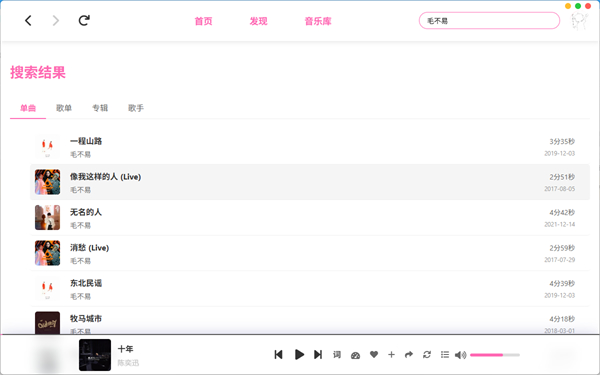Click artist 毛不易 under 一程山路
This screenshot has width=600, height=375.
point(80,155)
